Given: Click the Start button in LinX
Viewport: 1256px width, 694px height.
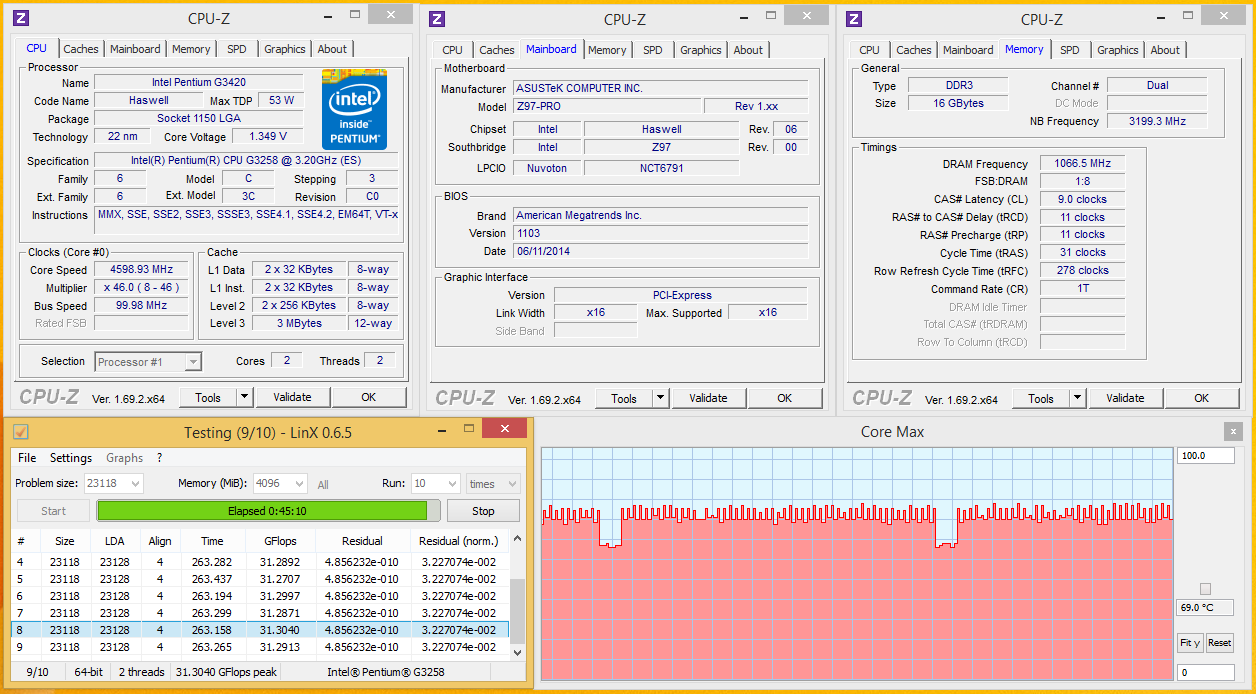Looking at the screenshot, I should click(x=53, y=511).
